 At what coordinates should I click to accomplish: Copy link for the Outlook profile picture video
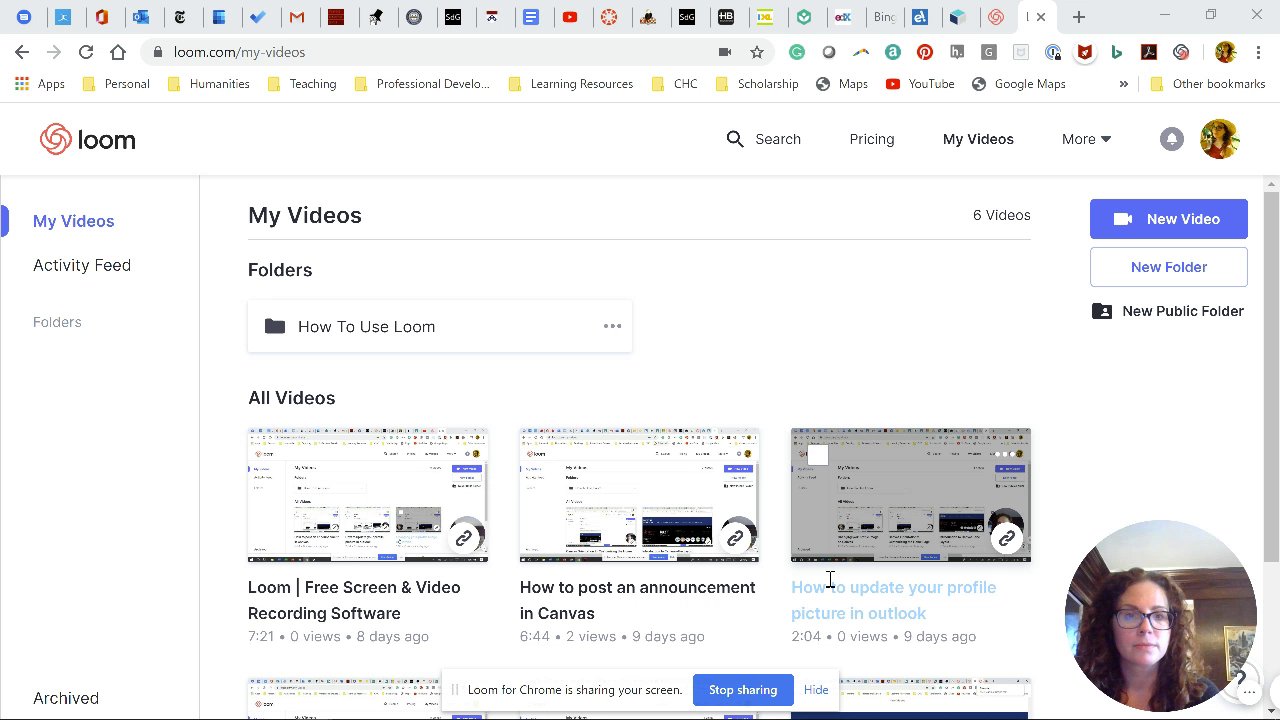pos(1007,538)
